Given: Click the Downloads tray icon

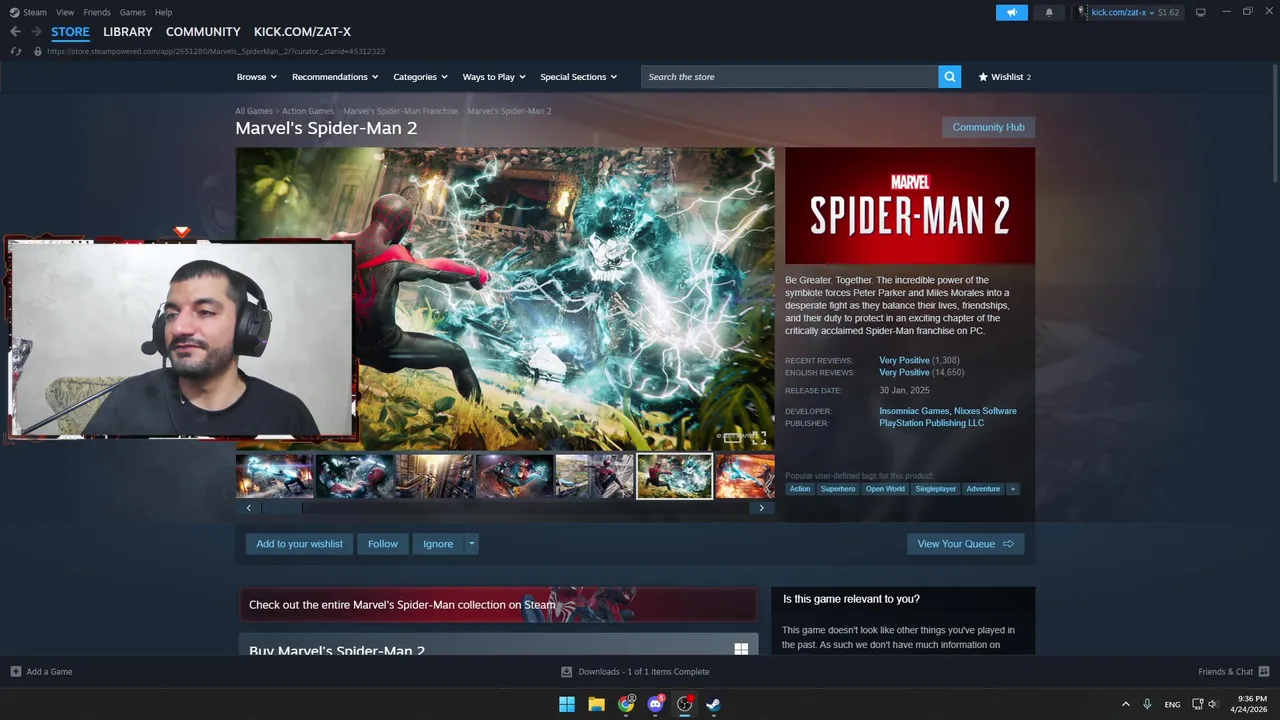Looking at the screenshot, I should 566,672.
